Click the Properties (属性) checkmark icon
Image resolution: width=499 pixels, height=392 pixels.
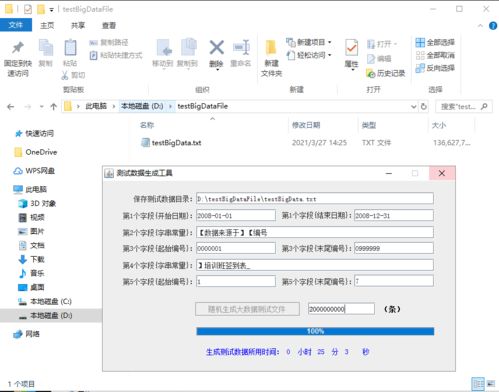tap(351, 48)
